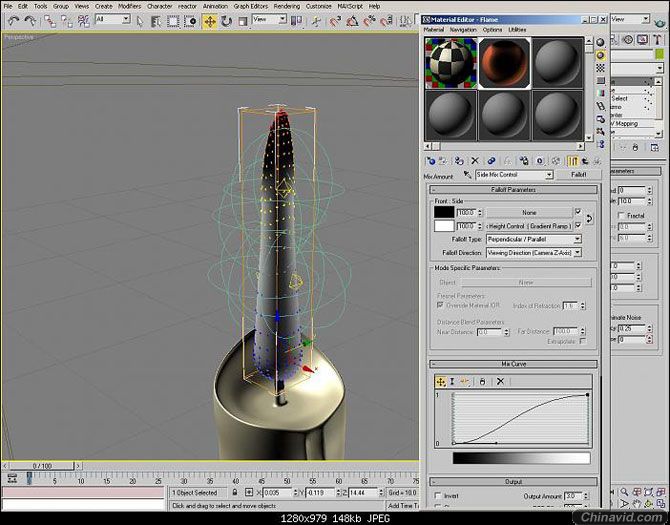670x525 pixels.
Task: Activate the Select Object arrow tool
Action: click(x=139, y=21)
